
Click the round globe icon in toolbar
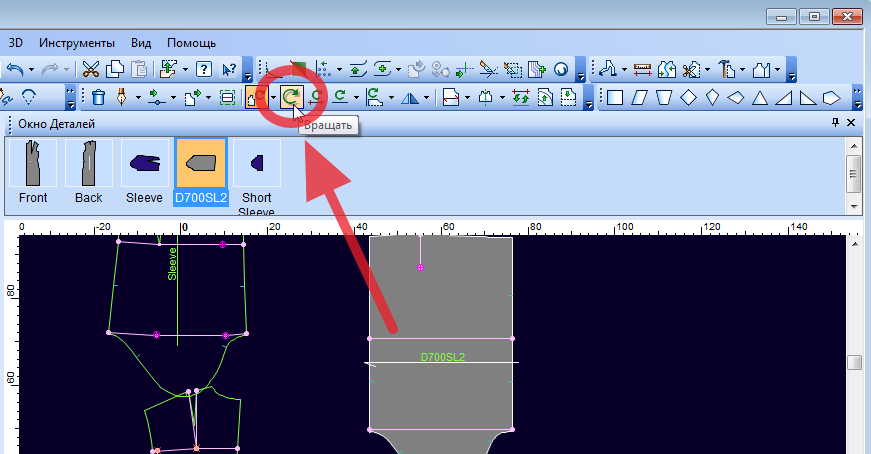point(561,69)
